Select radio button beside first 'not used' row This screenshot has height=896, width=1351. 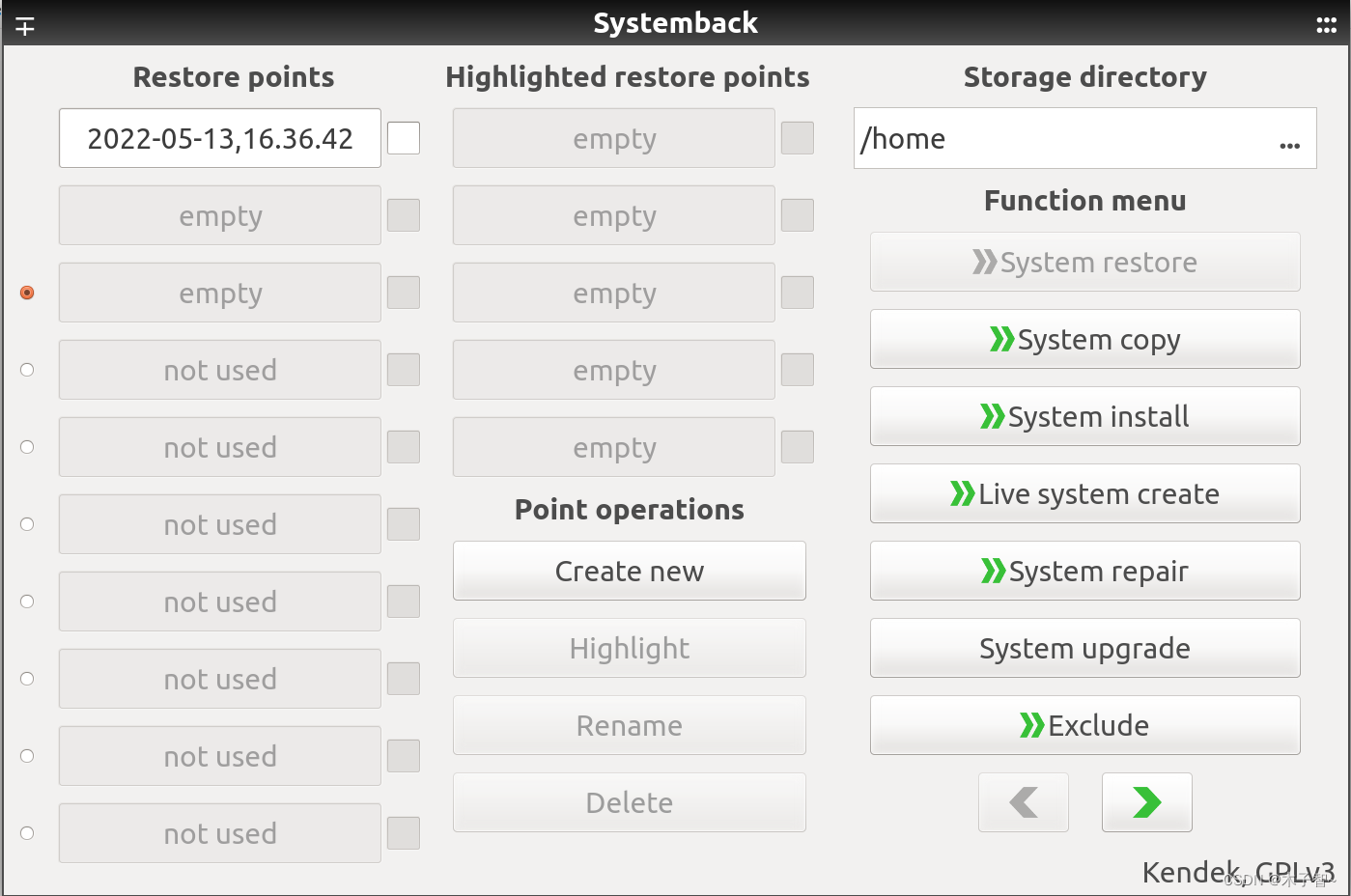27,370
